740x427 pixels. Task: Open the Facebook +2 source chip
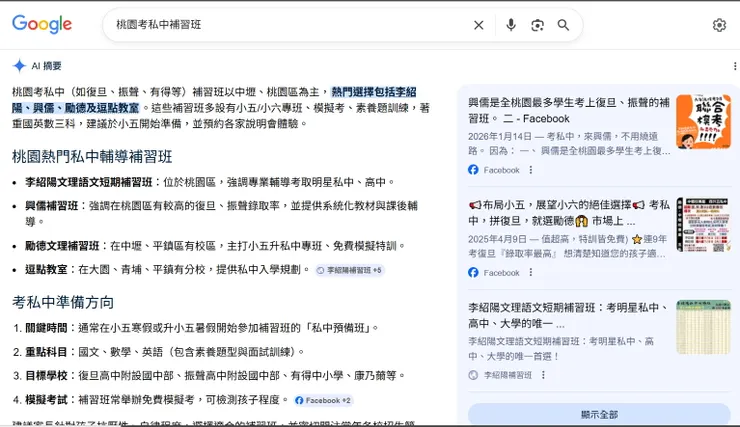tap(323, 401)
